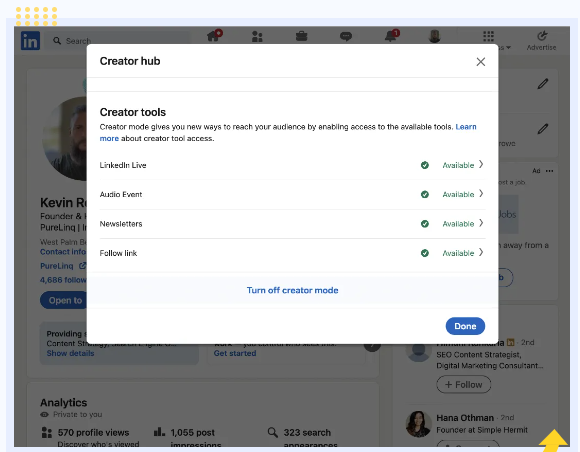Click Available status for Audio Event
The width and height of the screenshot is (580, 452).
(458, 195)
